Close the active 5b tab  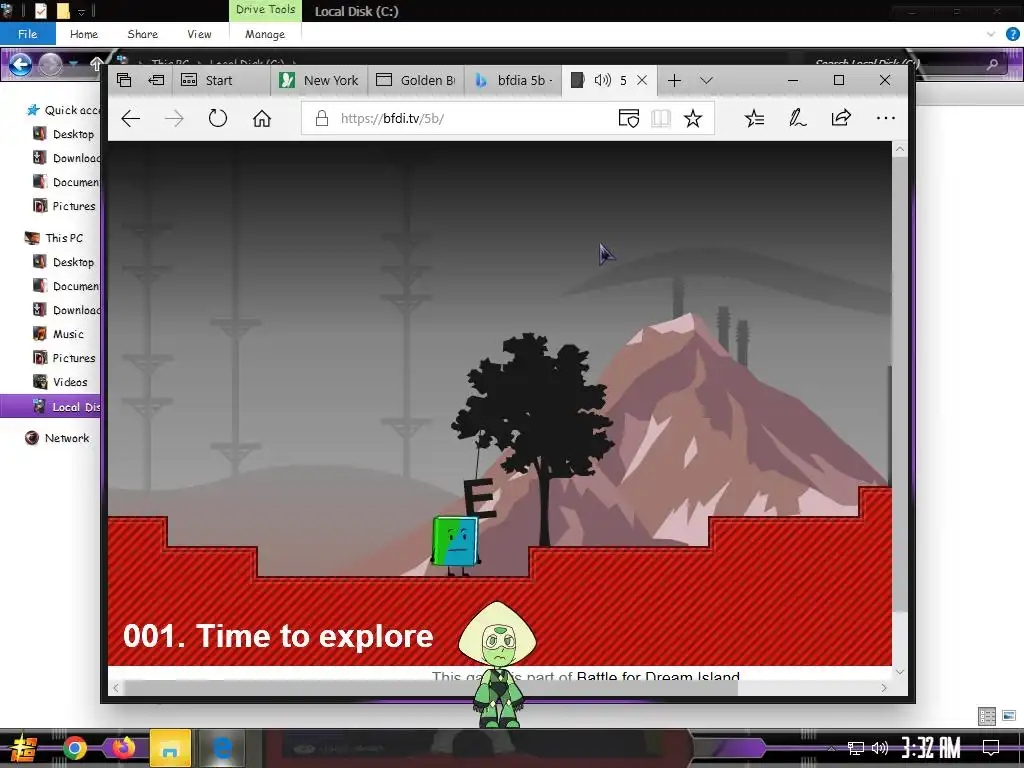pyautogui.click(x=642, y=80)
